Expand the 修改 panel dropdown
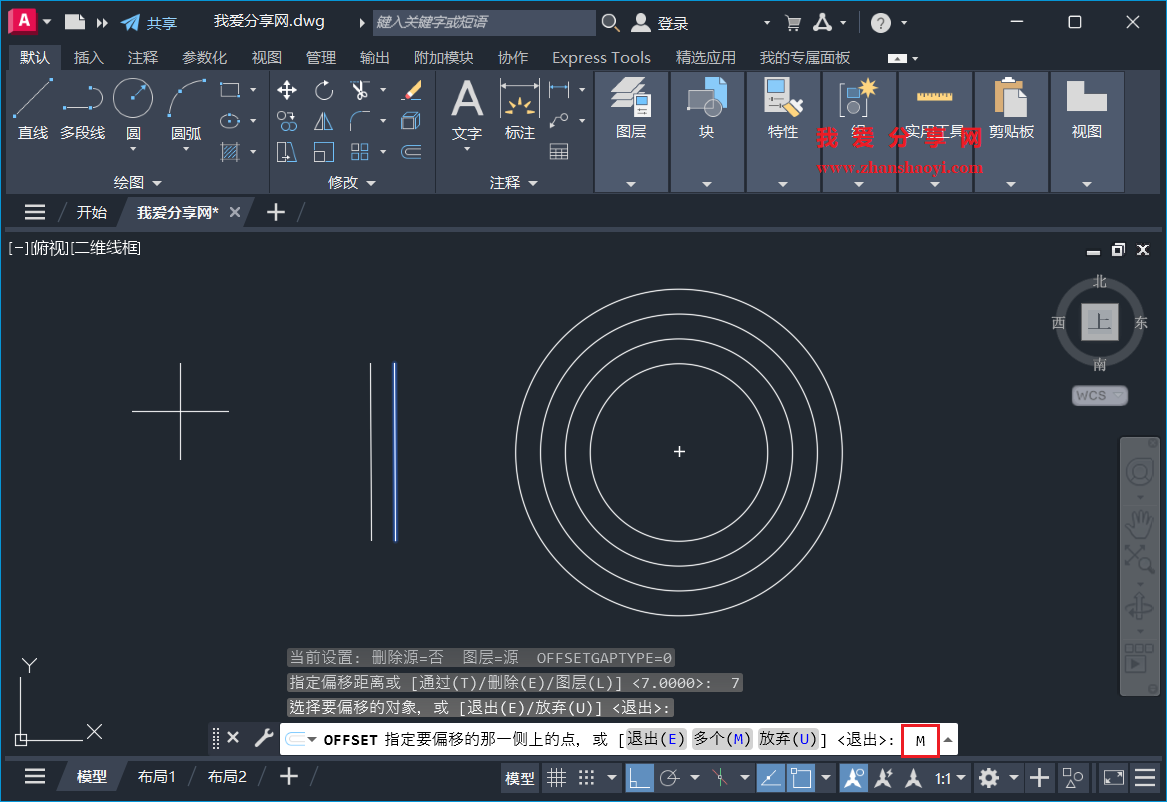This screenshot has height=802, width=1167. click(370, 183)
